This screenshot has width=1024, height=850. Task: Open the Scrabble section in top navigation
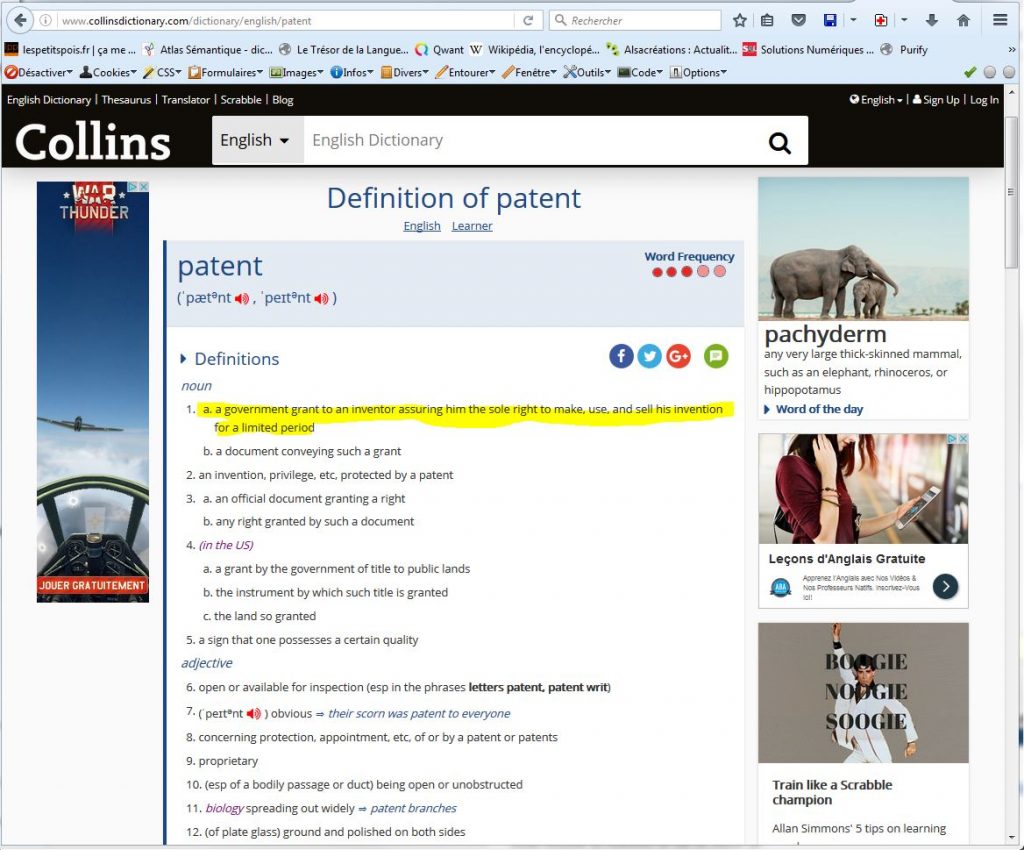point(241,100)
